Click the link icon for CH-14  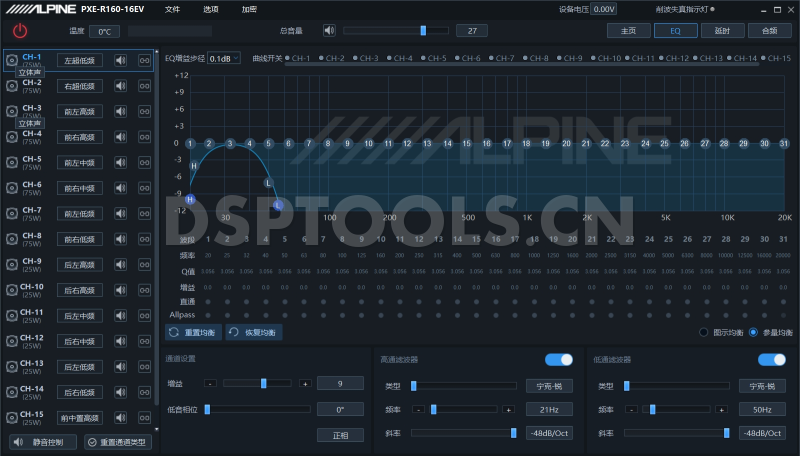(144, 392)
